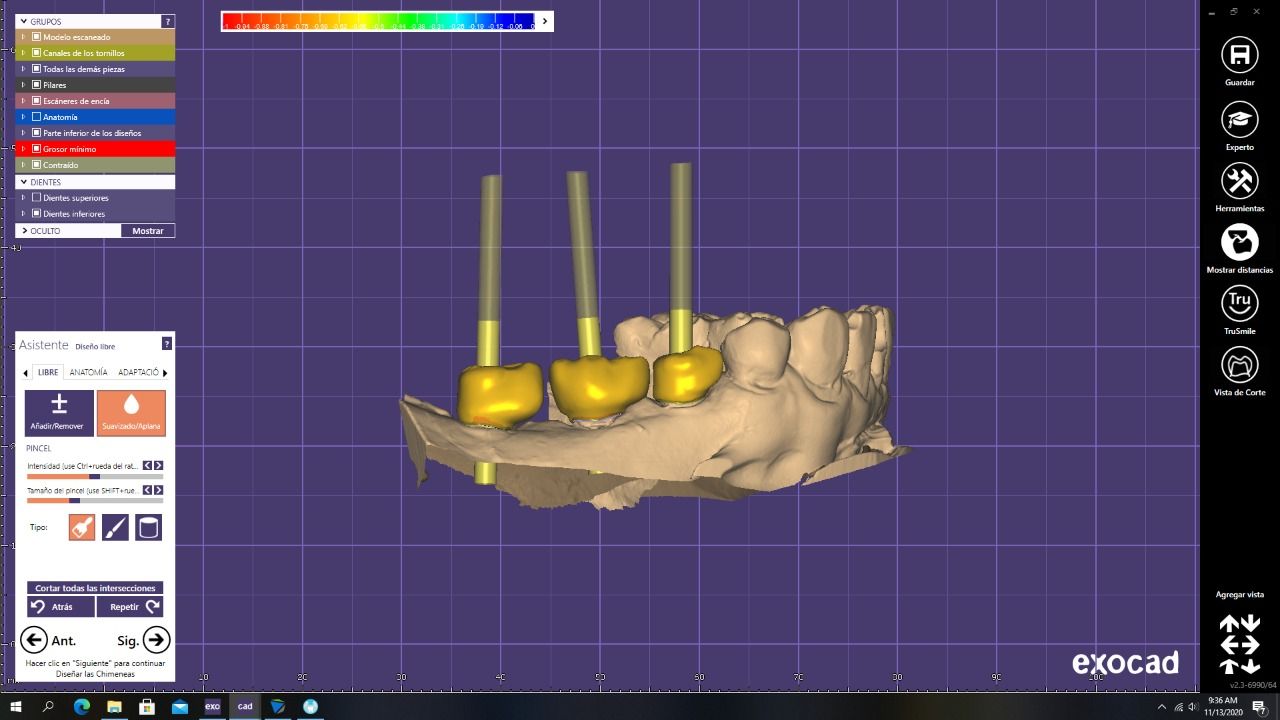Select the Añadir/Remover tool
Image resolution: width=1280 pixels, height=720 pixels.
tap(59, 412)
